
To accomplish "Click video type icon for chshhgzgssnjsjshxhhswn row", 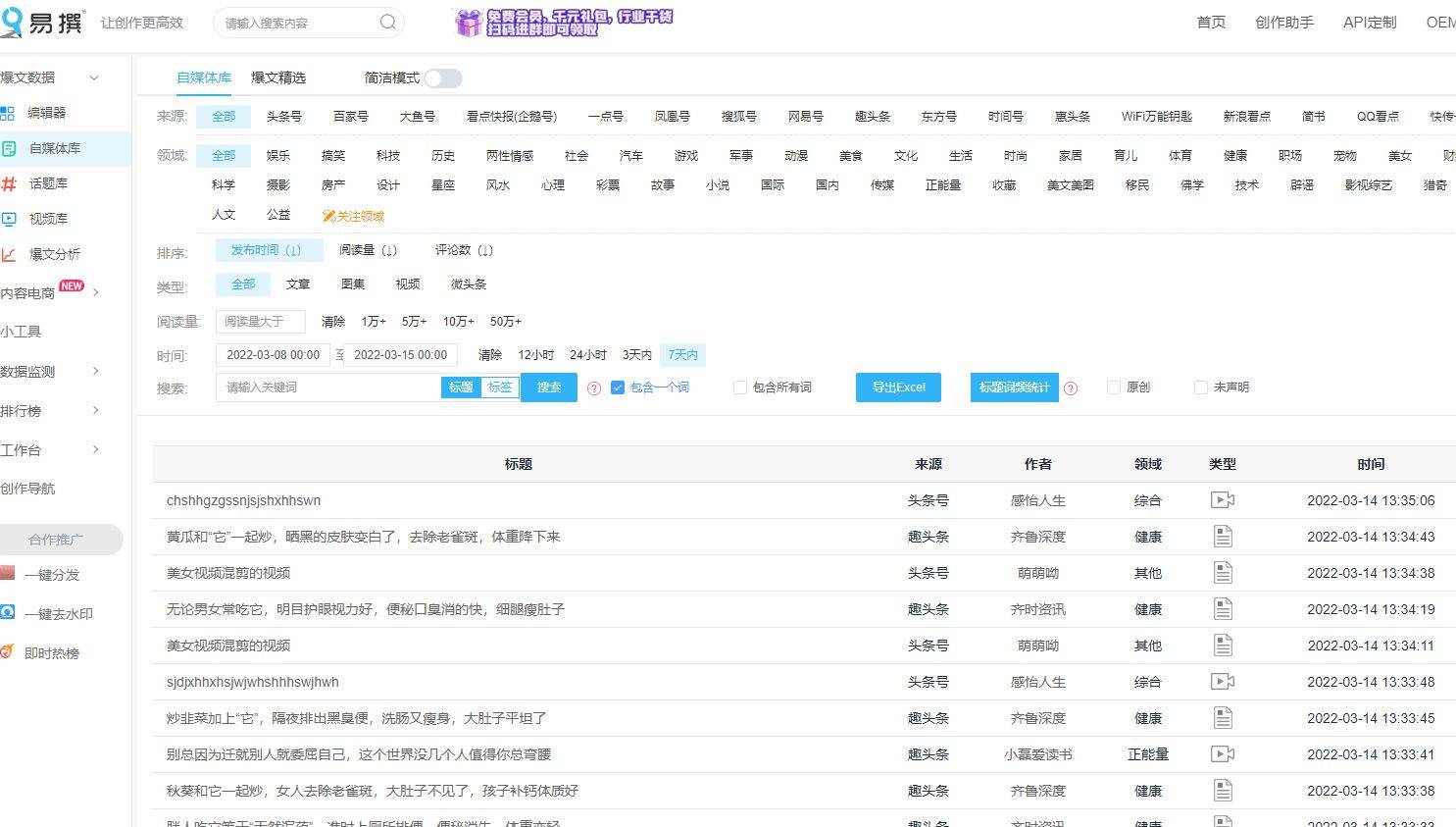I will coord(1223,500).
